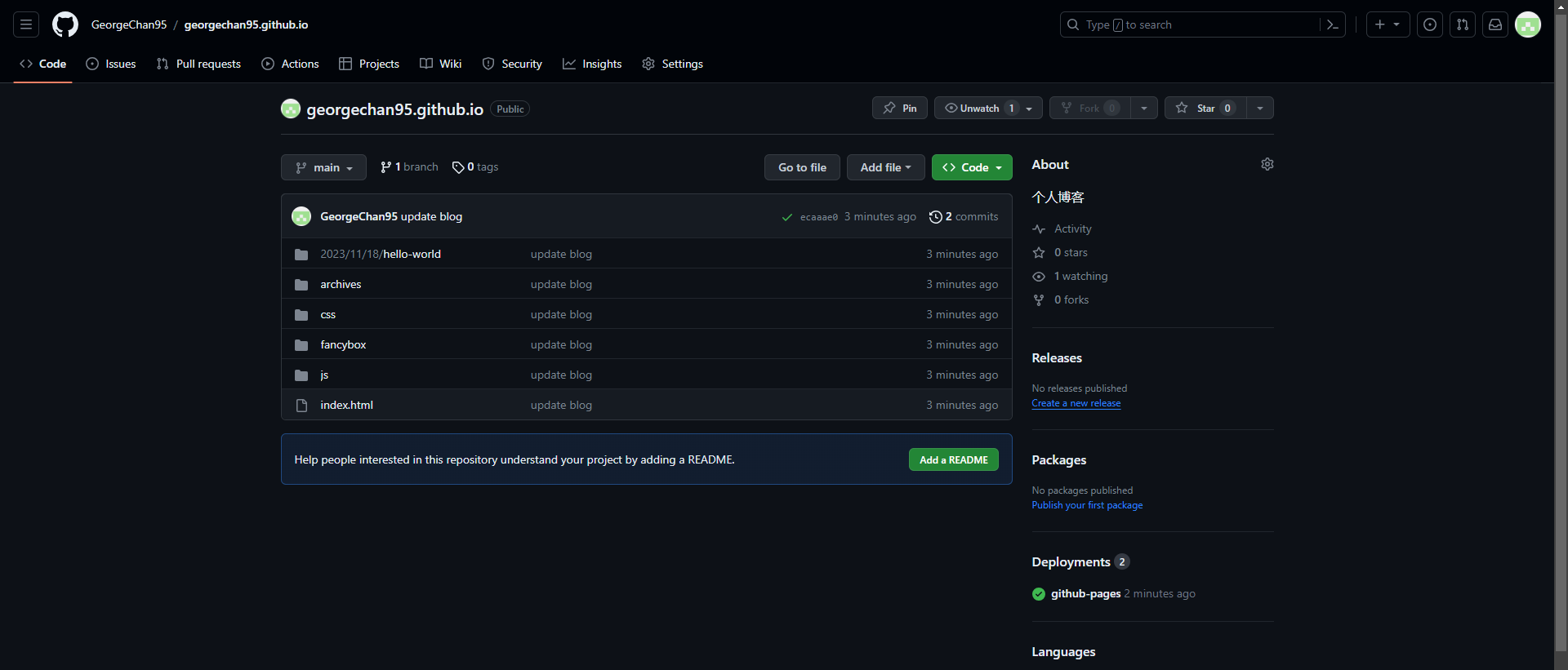Screen dimensions: 1568x670
Task: Switch to the Insights tab
Action: (x=592, y=64)
